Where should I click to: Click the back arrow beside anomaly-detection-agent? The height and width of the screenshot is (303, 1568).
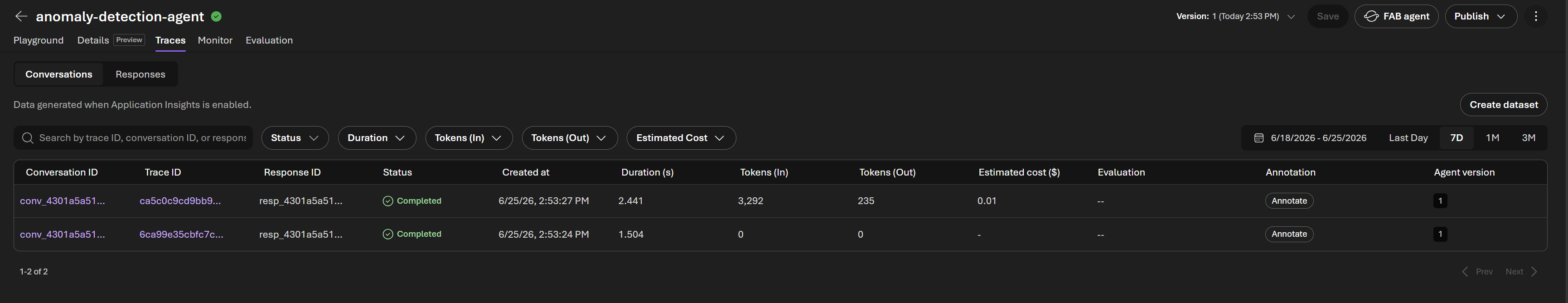21,16
